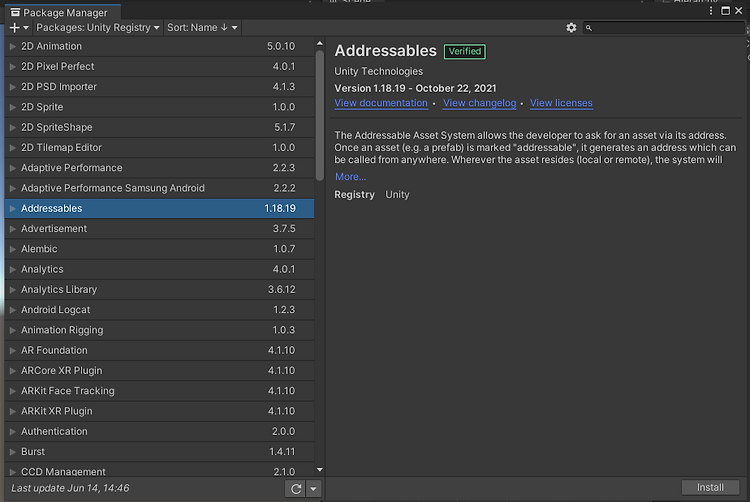The width and height of the screenshot is (750, 502).
Task: Open the Sort: Name dropdown
Action: pos(202,28)
